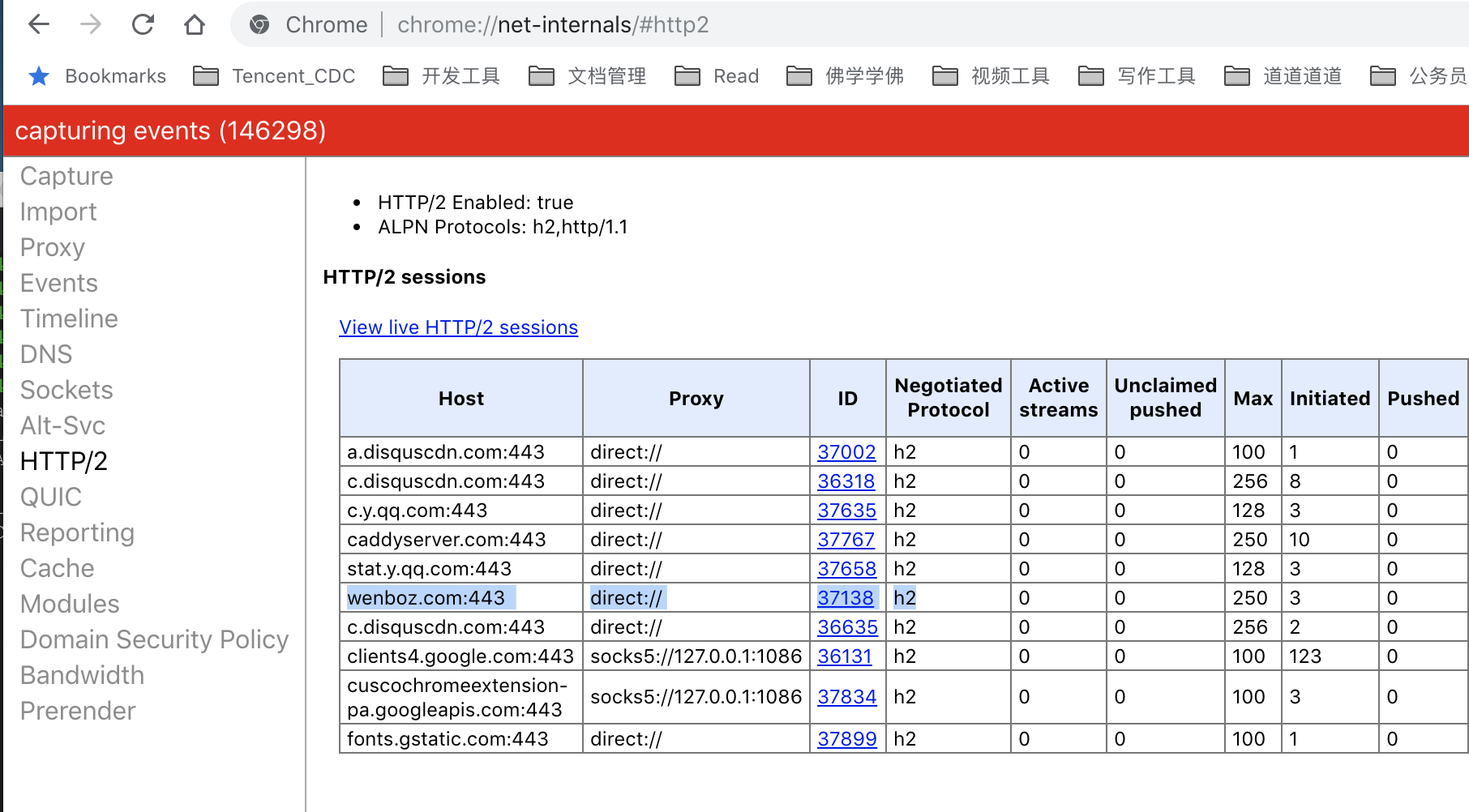This screenshot has height=812, width=1469.
Task: Open the Read bookmark folder
Action: [717, 76]
